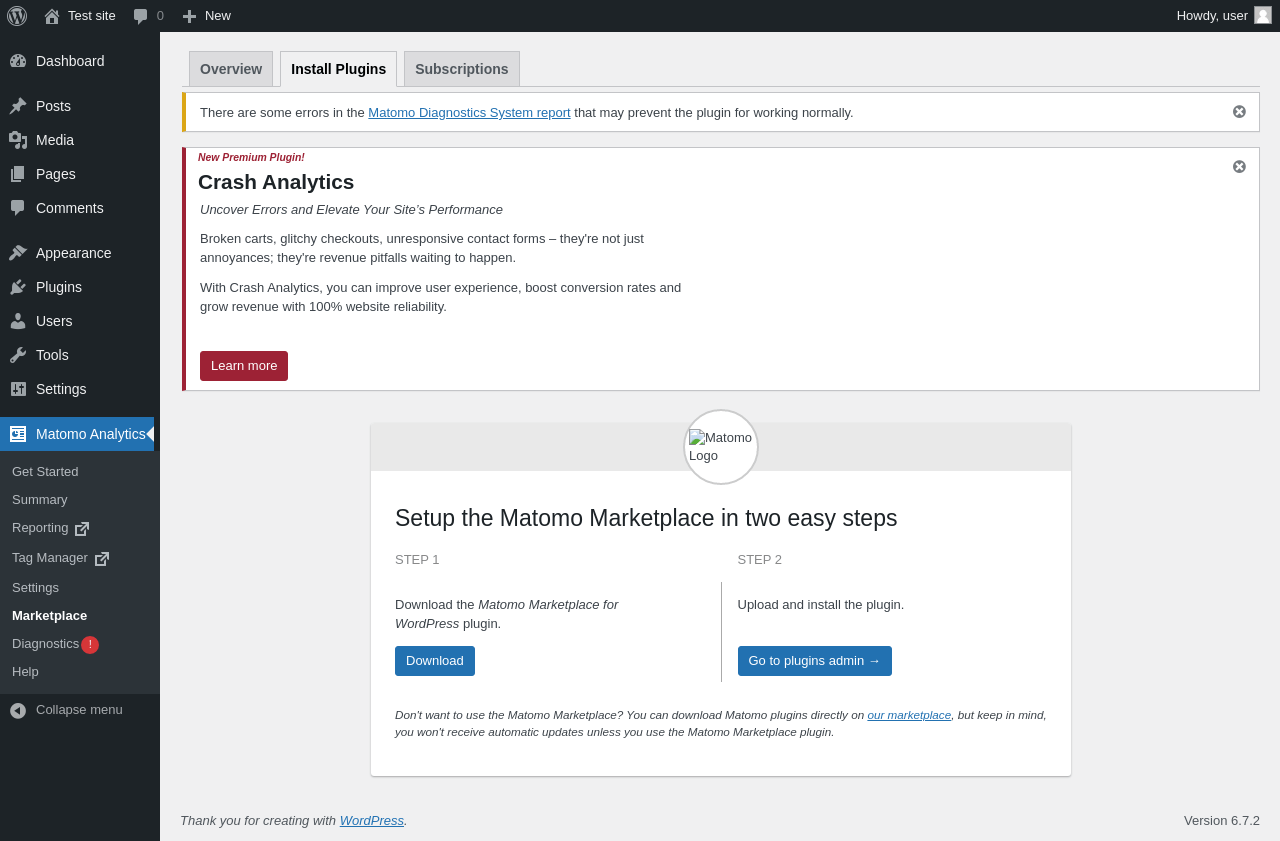1280x841 pixels.
Task: Click Go to plugins admin button
Action: (814, 661)
